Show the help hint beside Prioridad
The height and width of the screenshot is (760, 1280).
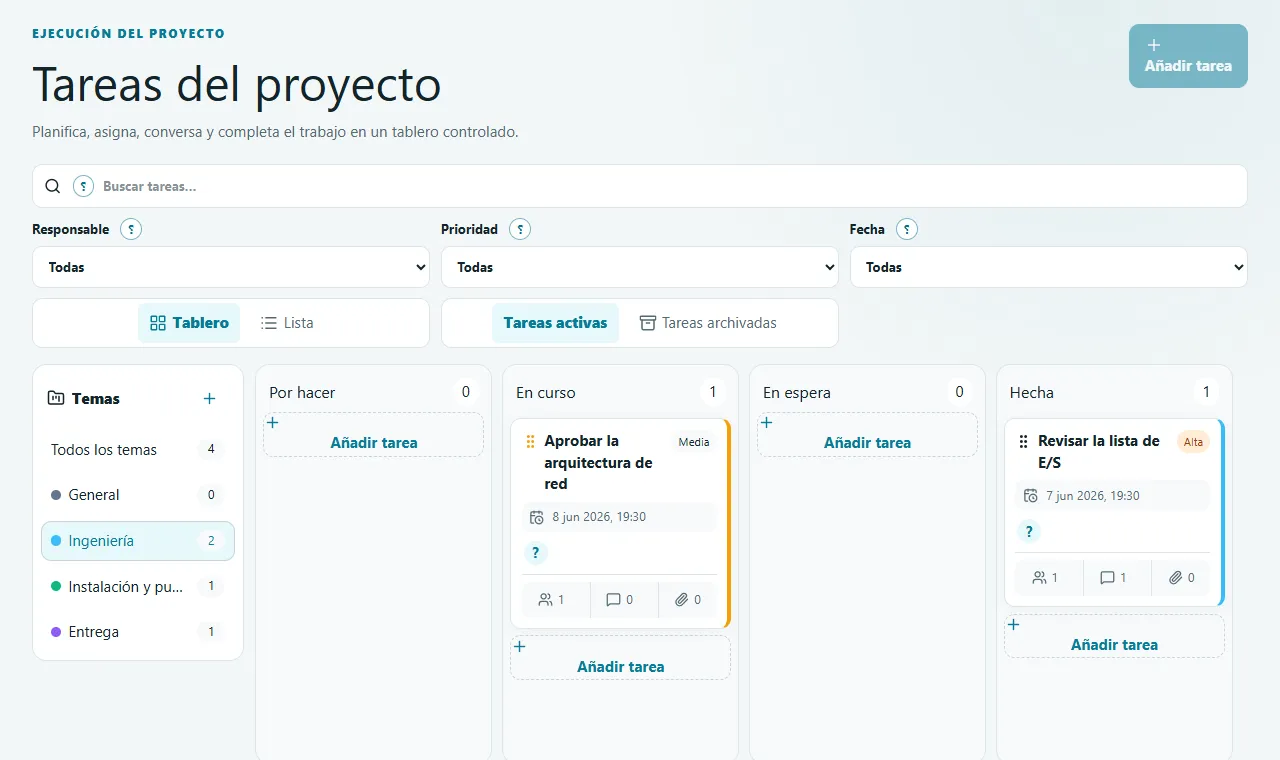point(520,229)
